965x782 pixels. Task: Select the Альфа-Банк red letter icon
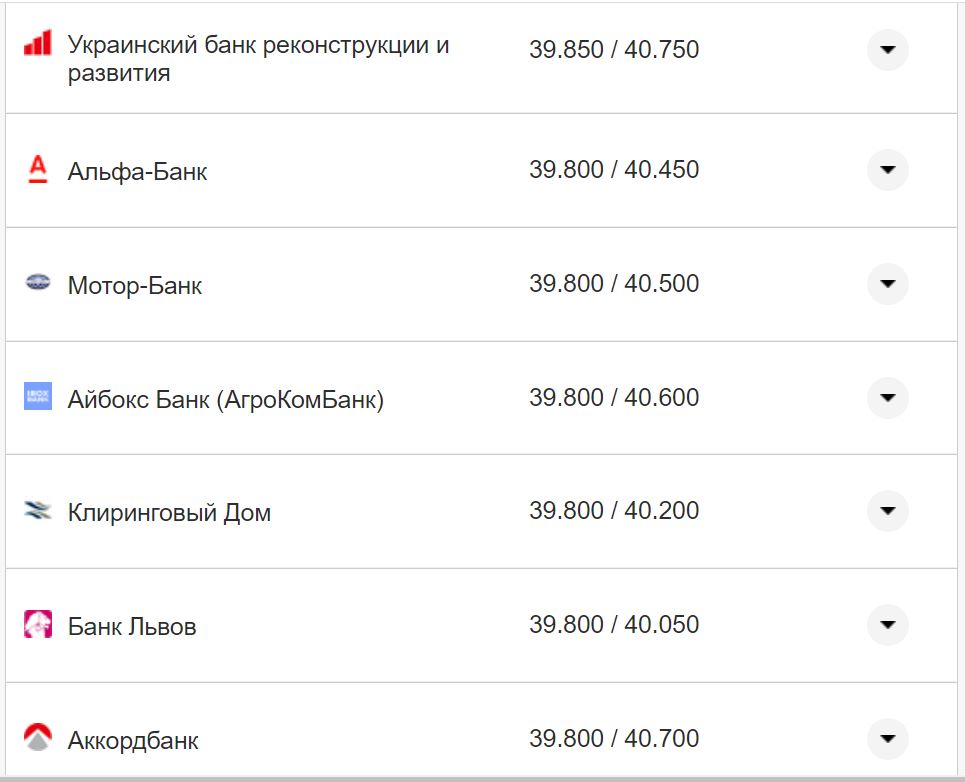click(x=38, y=170)
